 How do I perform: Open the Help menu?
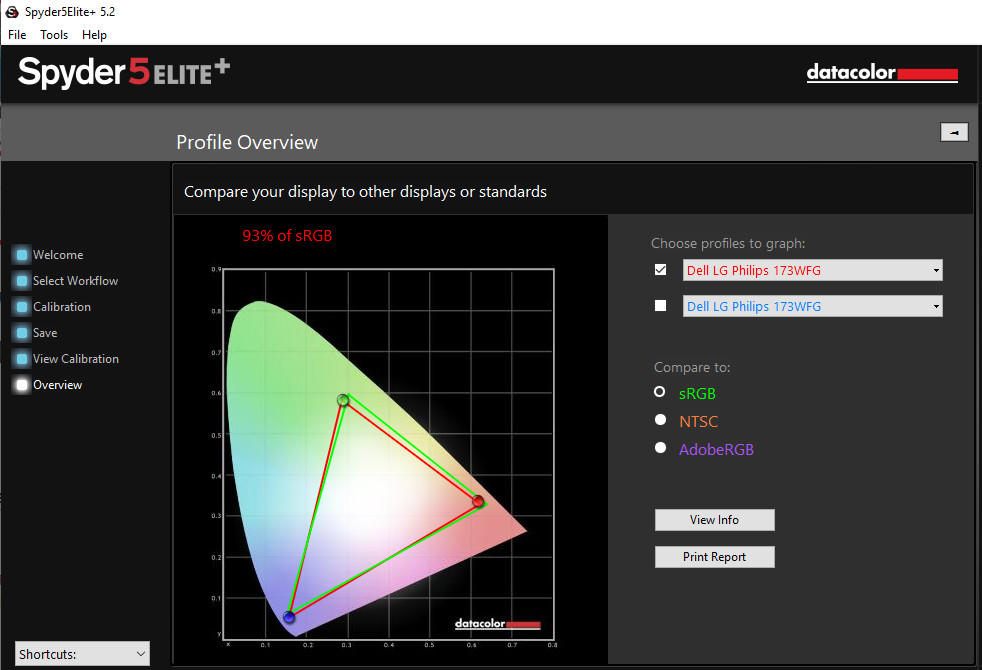coord(94,35)
